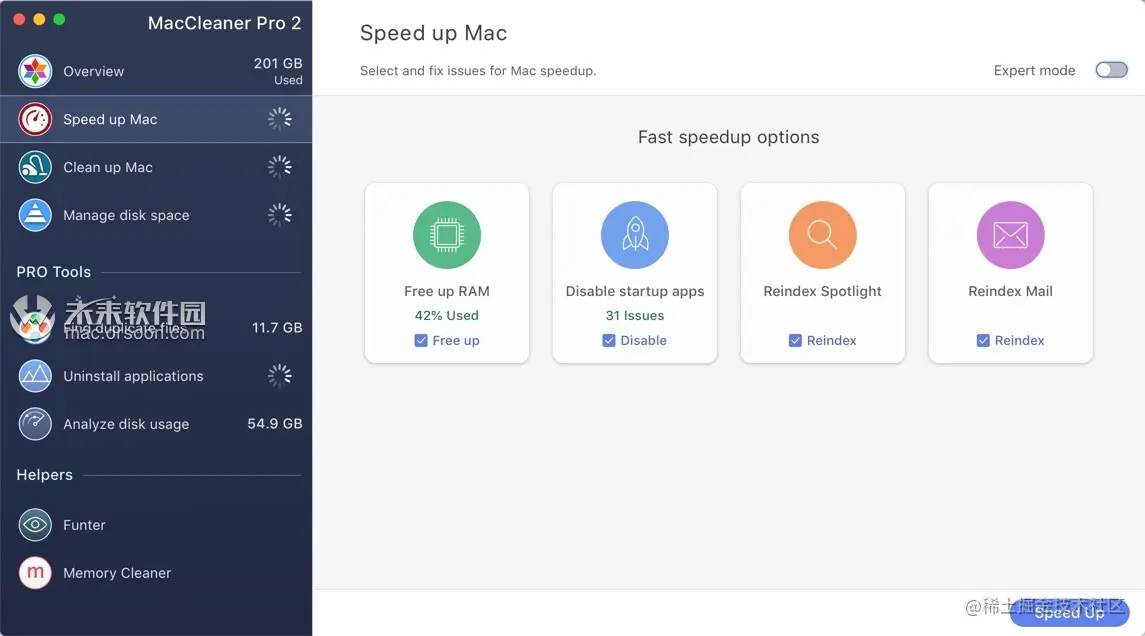
Task: Launch the Memory Cleaner helper
Action: [x=156, y=572]
